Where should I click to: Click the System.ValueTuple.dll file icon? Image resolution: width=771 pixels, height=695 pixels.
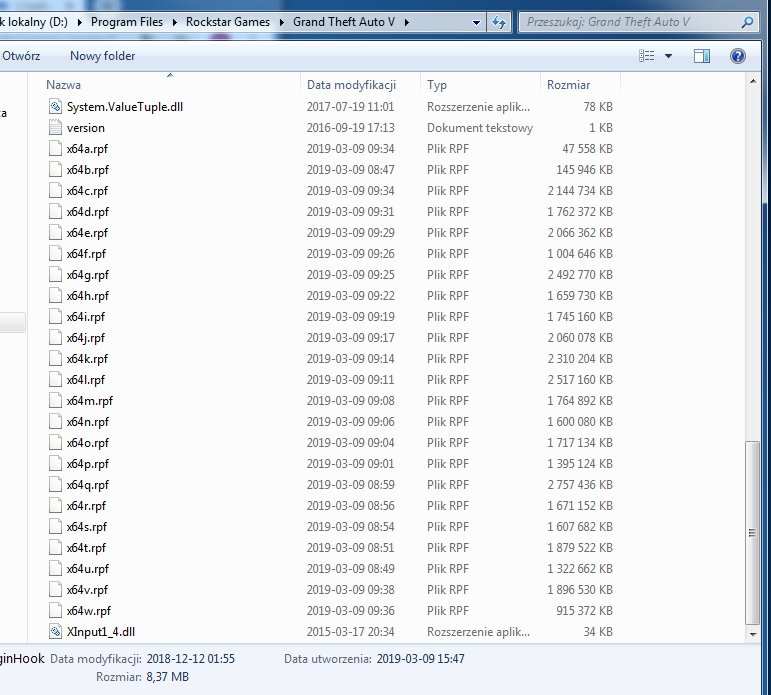pyautogui.click(x=56, y=106)
